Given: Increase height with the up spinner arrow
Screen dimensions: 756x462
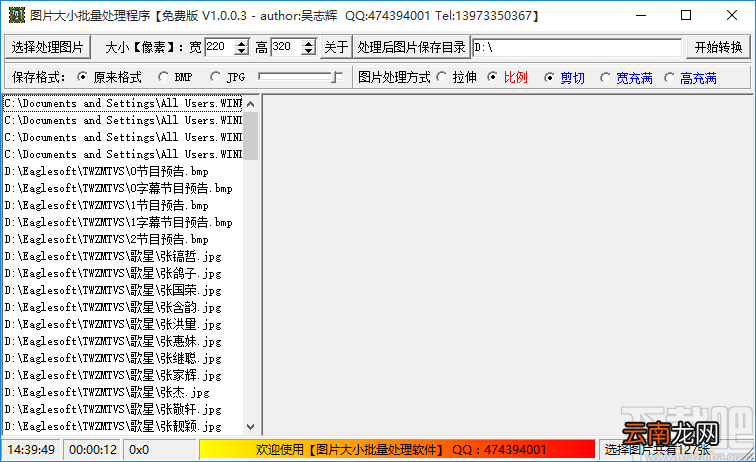Looking at the screenshot, I should (x=309, y=43).
